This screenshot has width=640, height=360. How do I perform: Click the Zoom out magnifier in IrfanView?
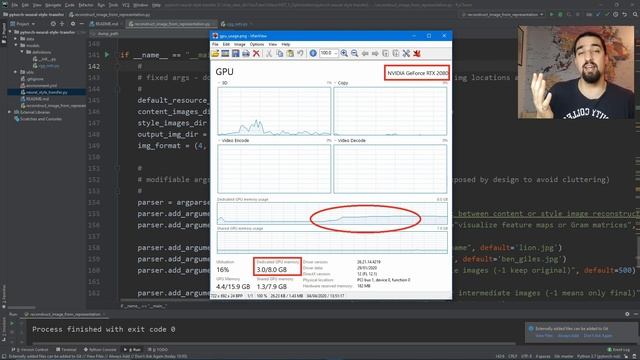(354, 53)
